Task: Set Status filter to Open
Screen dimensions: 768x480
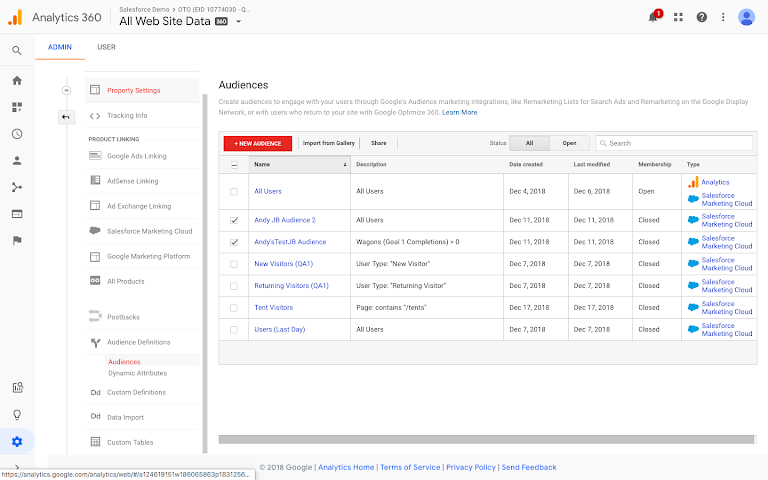Action: [x=569, y=143]
